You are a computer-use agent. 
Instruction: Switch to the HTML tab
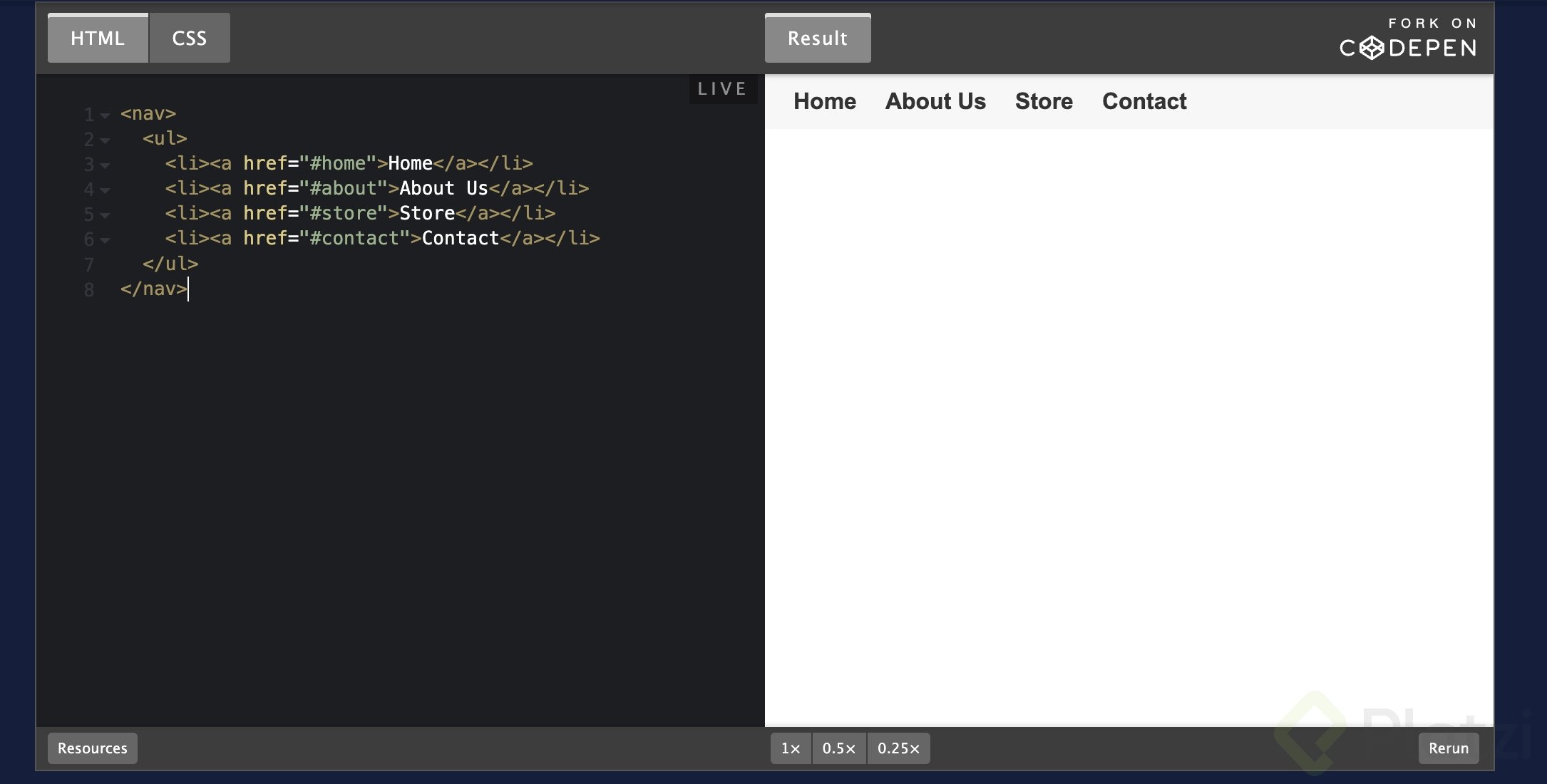[97, 38]
